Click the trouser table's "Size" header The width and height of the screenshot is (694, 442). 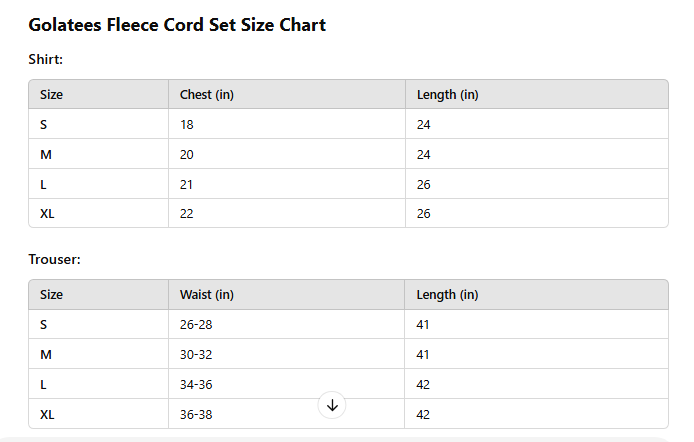coord(52,295)
